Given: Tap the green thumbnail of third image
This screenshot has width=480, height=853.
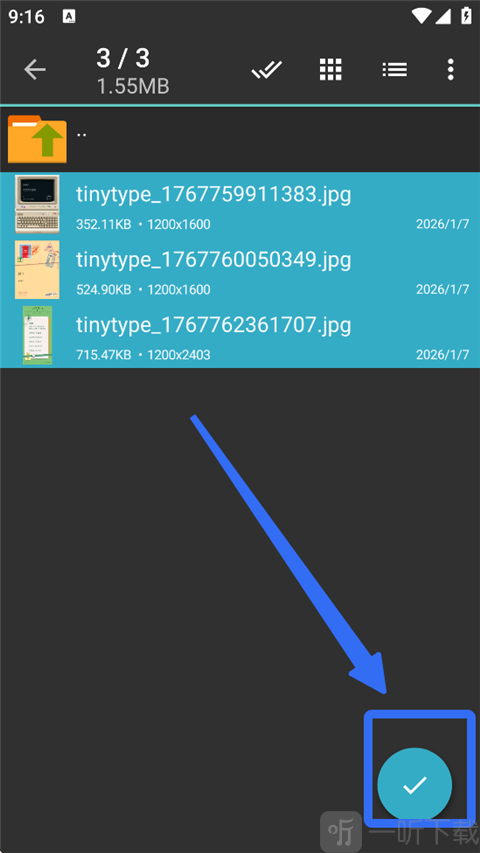Looking at the screenshot, I should (38, 335).
